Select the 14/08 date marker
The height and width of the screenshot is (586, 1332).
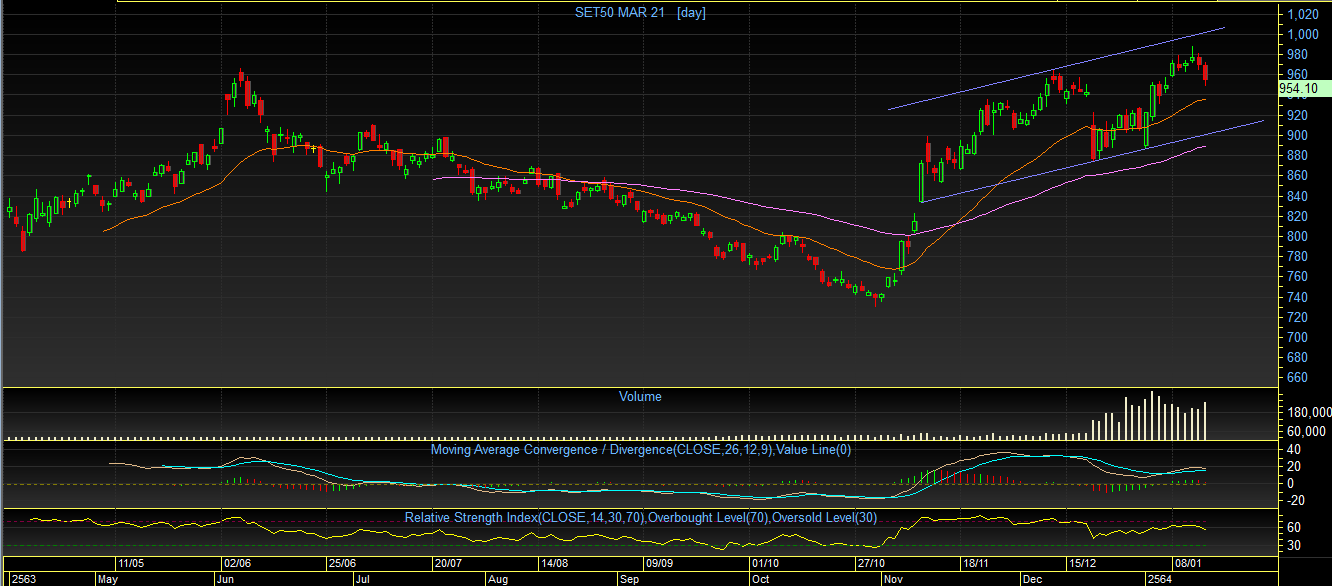(x=553, y=563)
